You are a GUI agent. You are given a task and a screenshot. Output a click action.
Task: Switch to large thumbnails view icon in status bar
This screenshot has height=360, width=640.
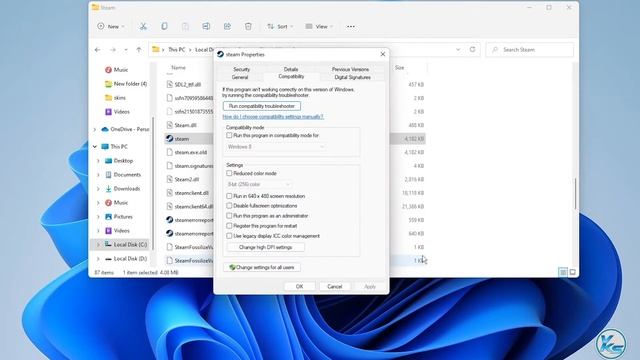pos(573,272)
